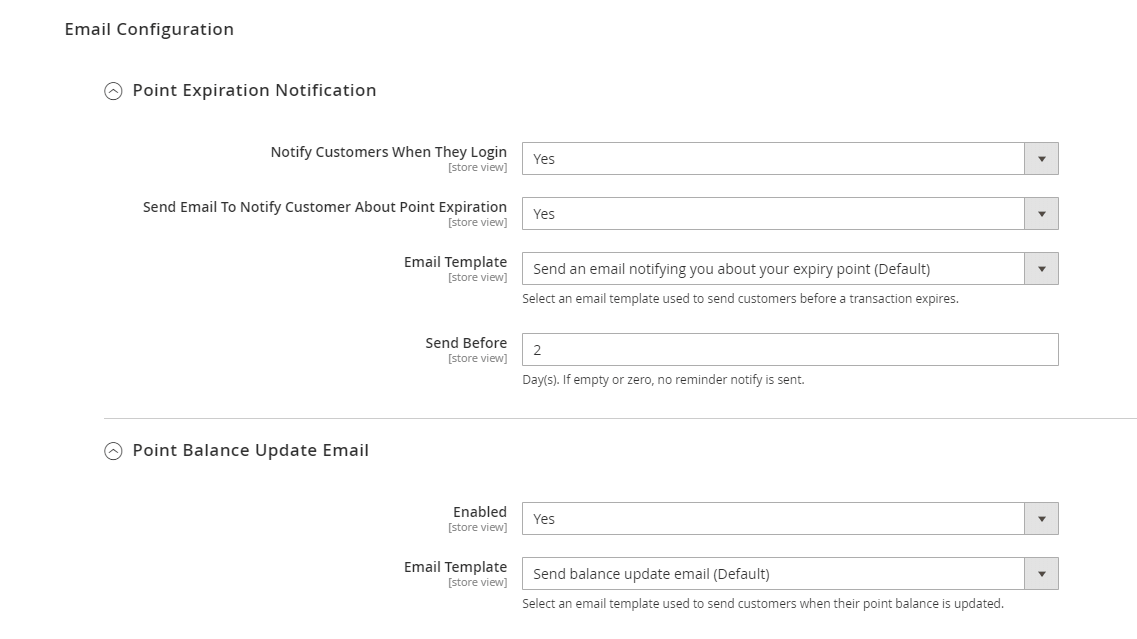Open the Yes value of Enabled field
1137x639 pixels.
[772, 519]
